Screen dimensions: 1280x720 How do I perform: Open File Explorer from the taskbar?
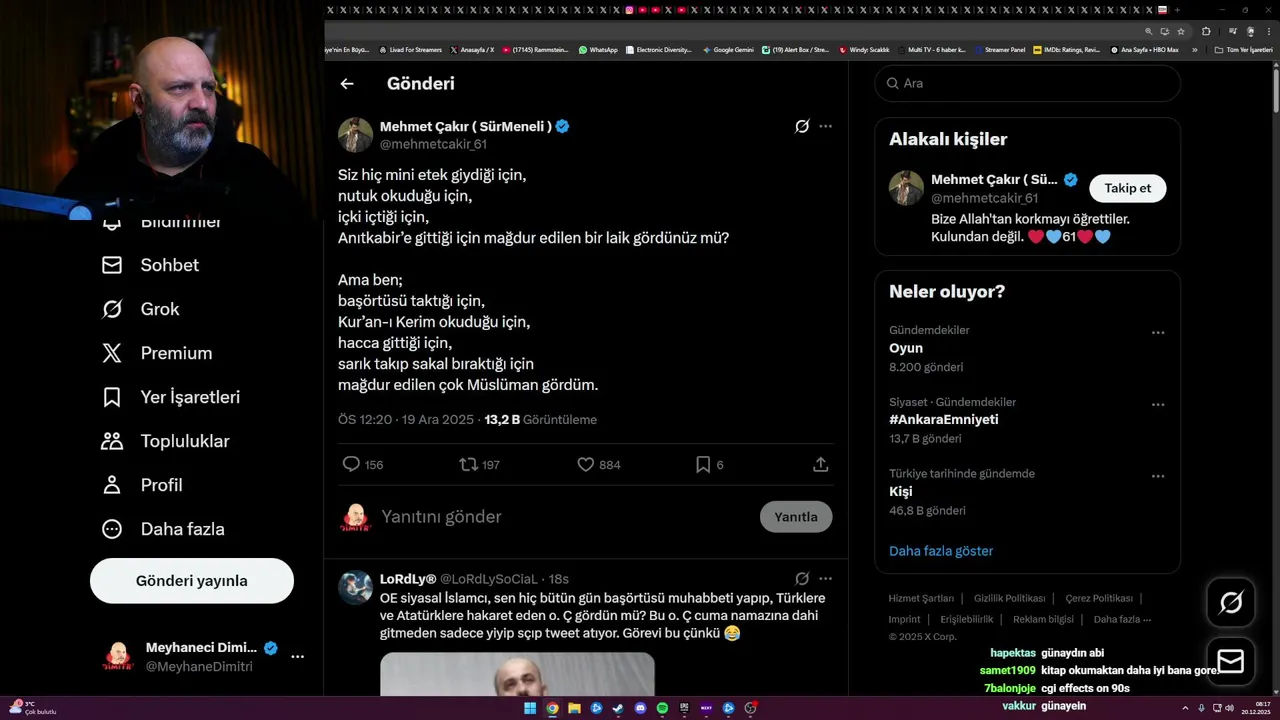coord(574,708)
